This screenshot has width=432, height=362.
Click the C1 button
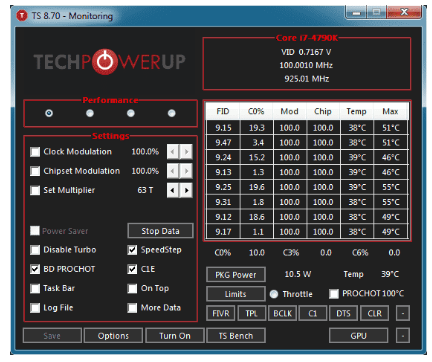click(x=313, y=313)
